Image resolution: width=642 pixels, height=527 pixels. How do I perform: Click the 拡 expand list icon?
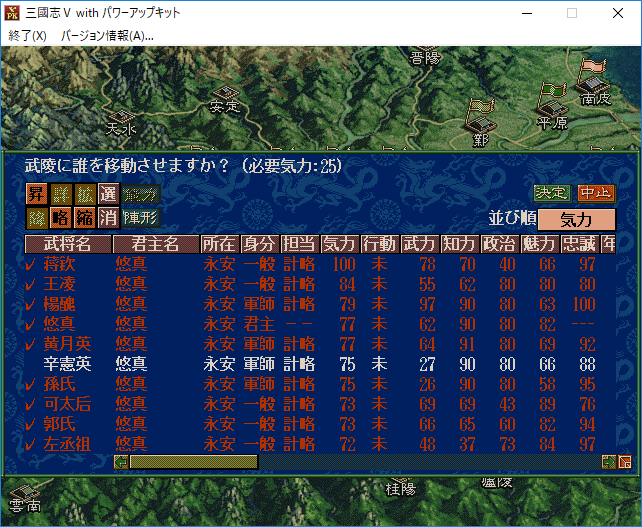coord(85,194)
